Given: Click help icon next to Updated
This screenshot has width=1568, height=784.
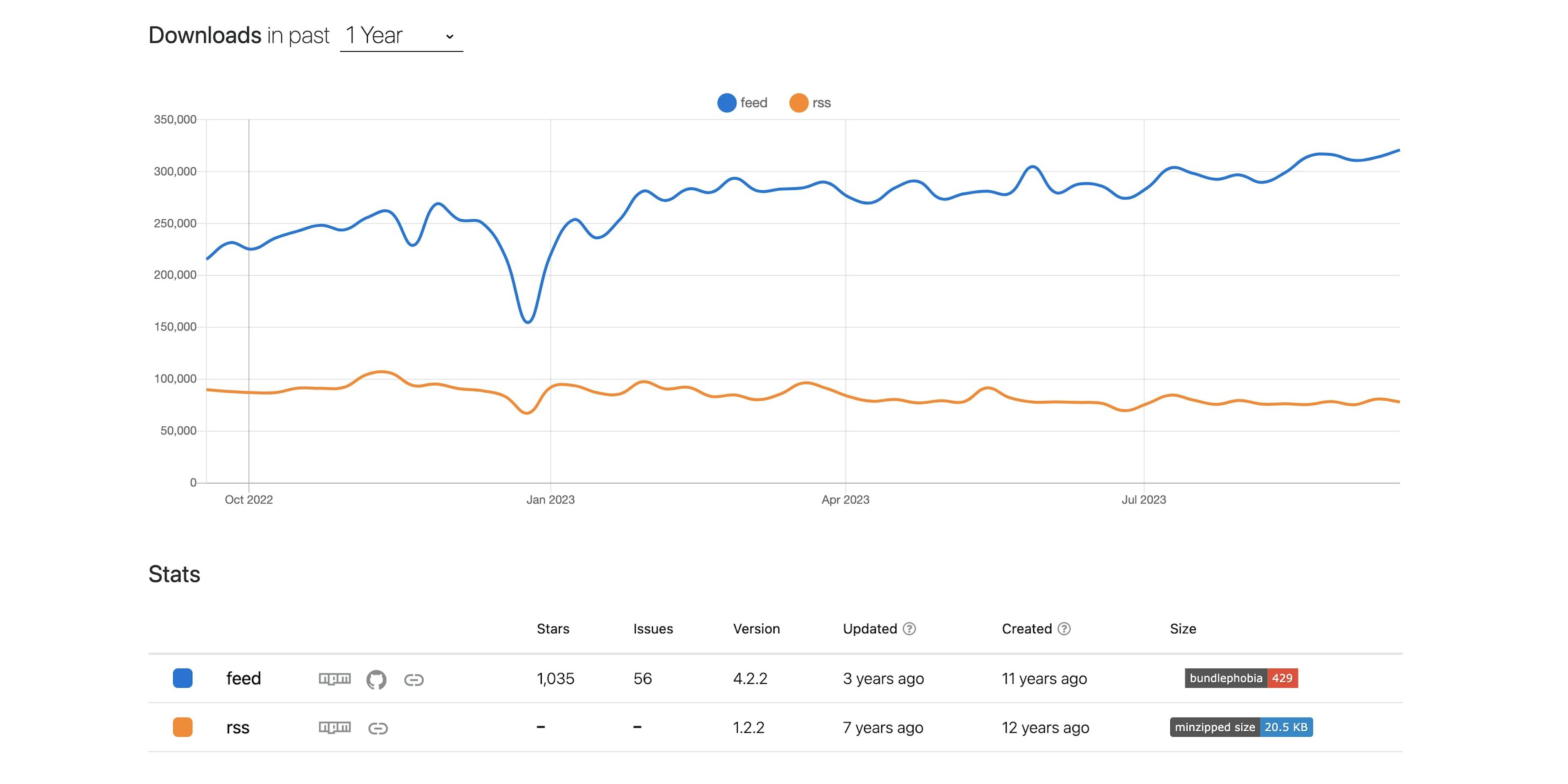Looking at the screenshot, I should pos(909,629).
